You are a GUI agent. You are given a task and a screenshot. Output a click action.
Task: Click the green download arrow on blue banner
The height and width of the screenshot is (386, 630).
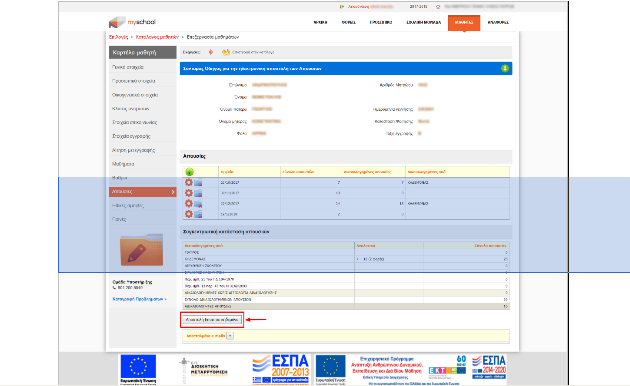click(505, 69)
